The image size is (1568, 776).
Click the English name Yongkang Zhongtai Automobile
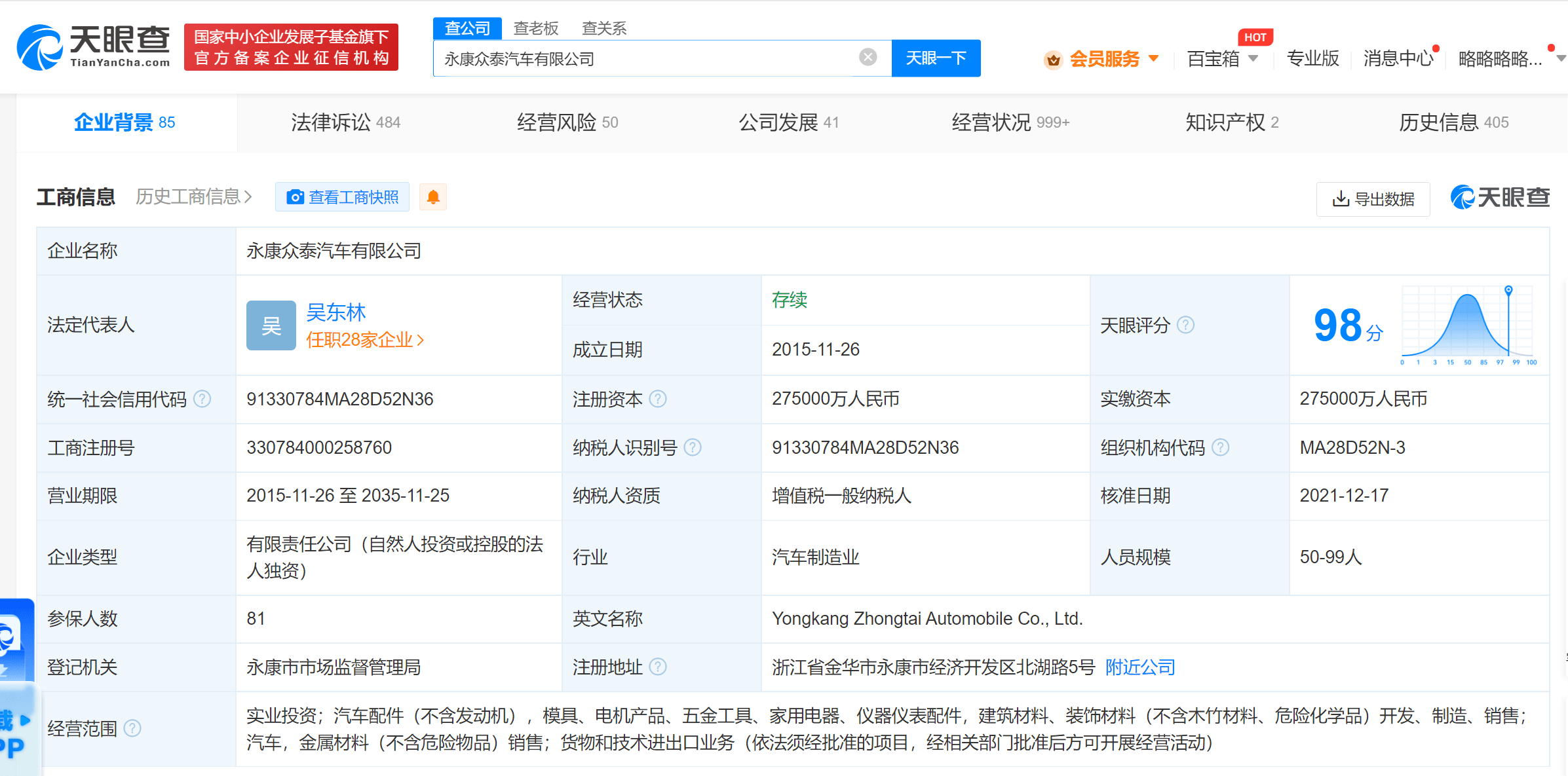[927, 618]
